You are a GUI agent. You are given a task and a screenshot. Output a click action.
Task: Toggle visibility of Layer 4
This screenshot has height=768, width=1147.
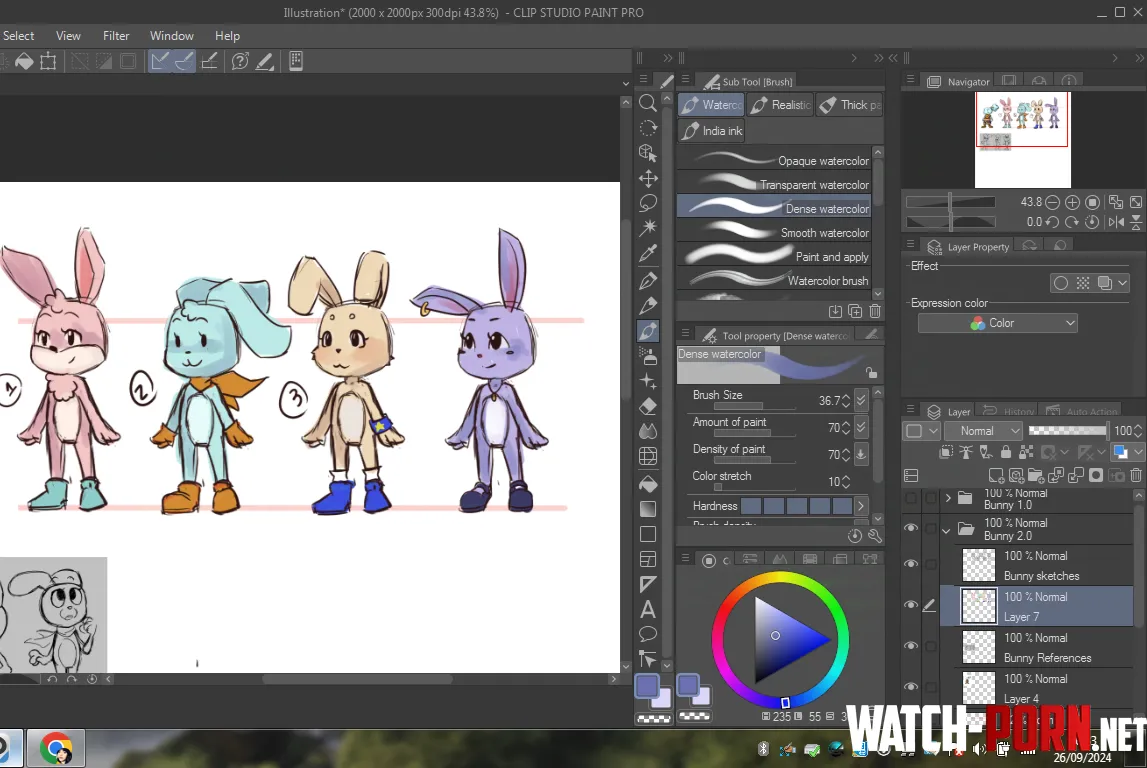tap(911, 687)
